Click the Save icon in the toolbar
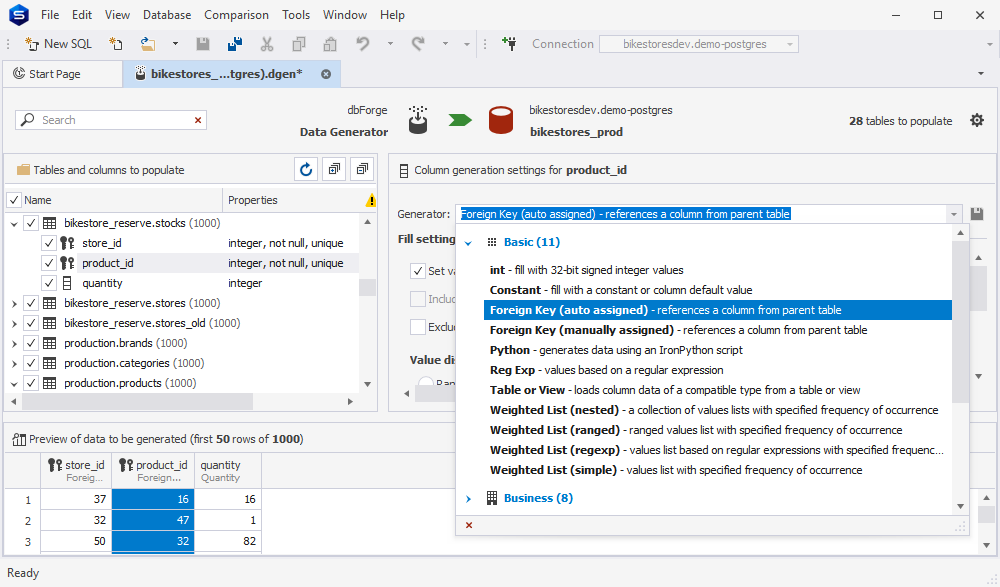This screenshot has height=587, width=1000. click(203, 44)
